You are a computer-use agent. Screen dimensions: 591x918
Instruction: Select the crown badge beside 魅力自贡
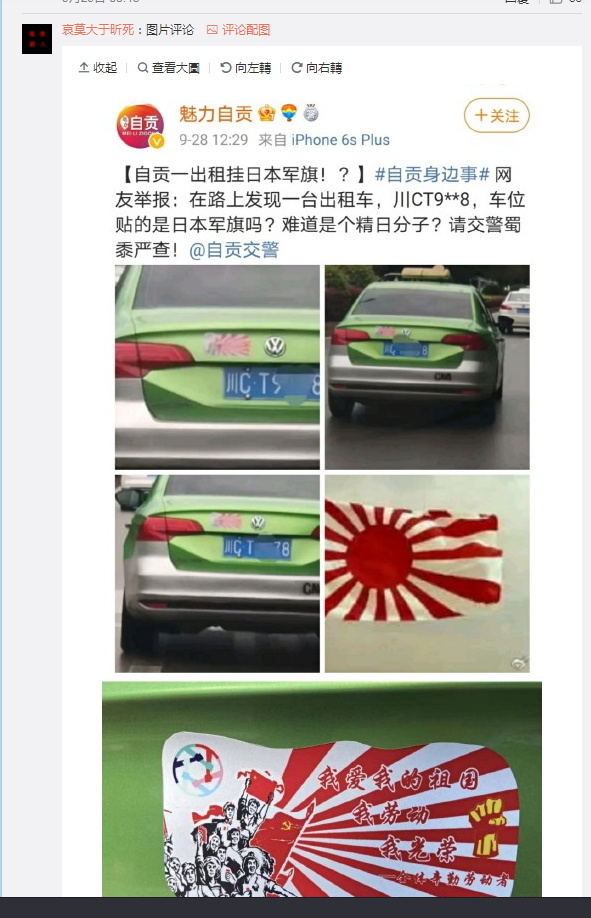(x=267, y=112)
